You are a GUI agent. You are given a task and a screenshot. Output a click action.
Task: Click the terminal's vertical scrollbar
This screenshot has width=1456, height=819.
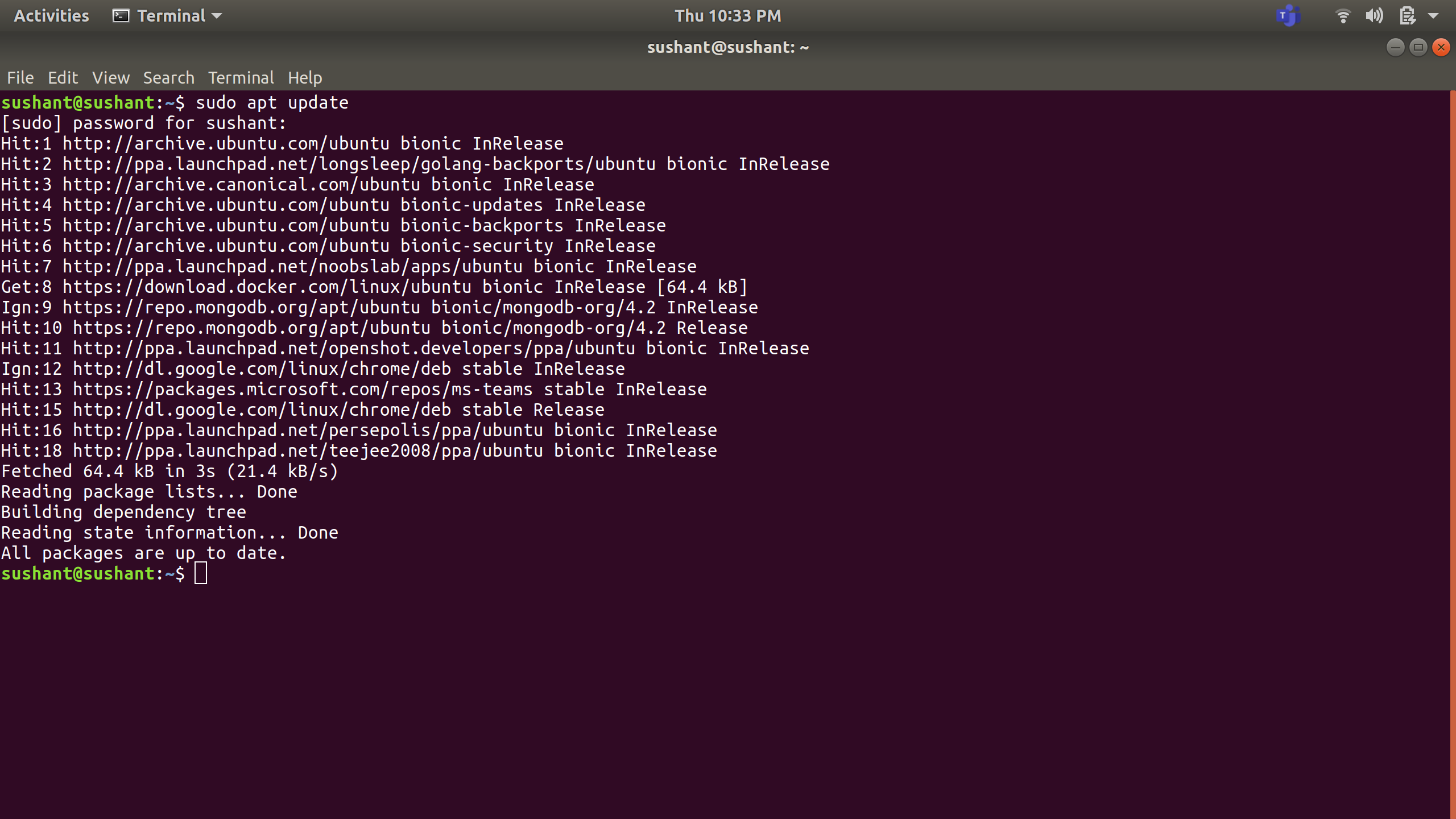[x=1452, y=455]
